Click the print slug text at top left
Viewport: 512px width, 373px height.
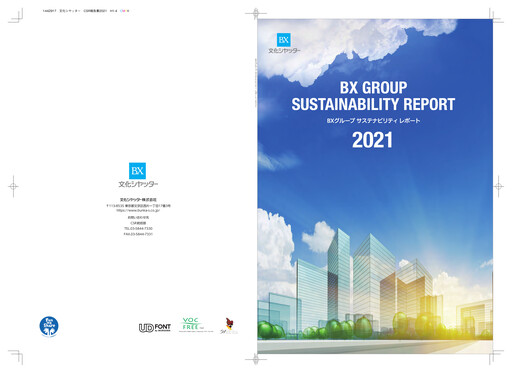tap(80, 11)
